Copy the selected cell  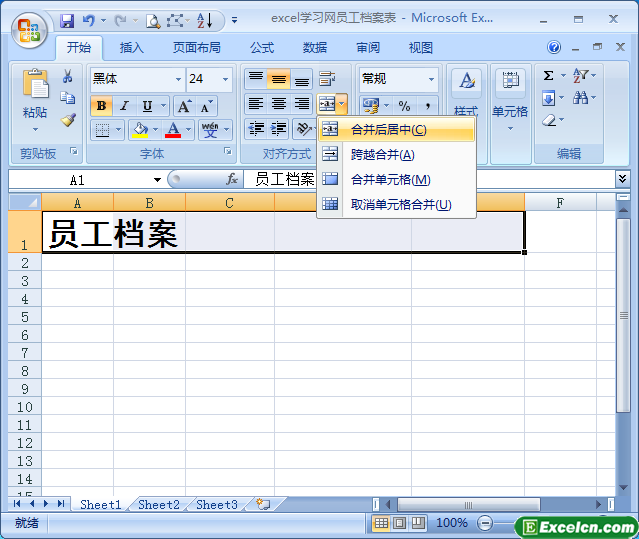click(x=68, y=98)
